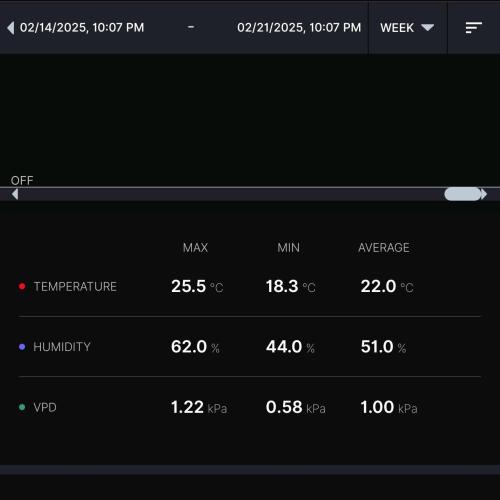
Task: Click the OFF label on the chart
Action: [22, 180]
